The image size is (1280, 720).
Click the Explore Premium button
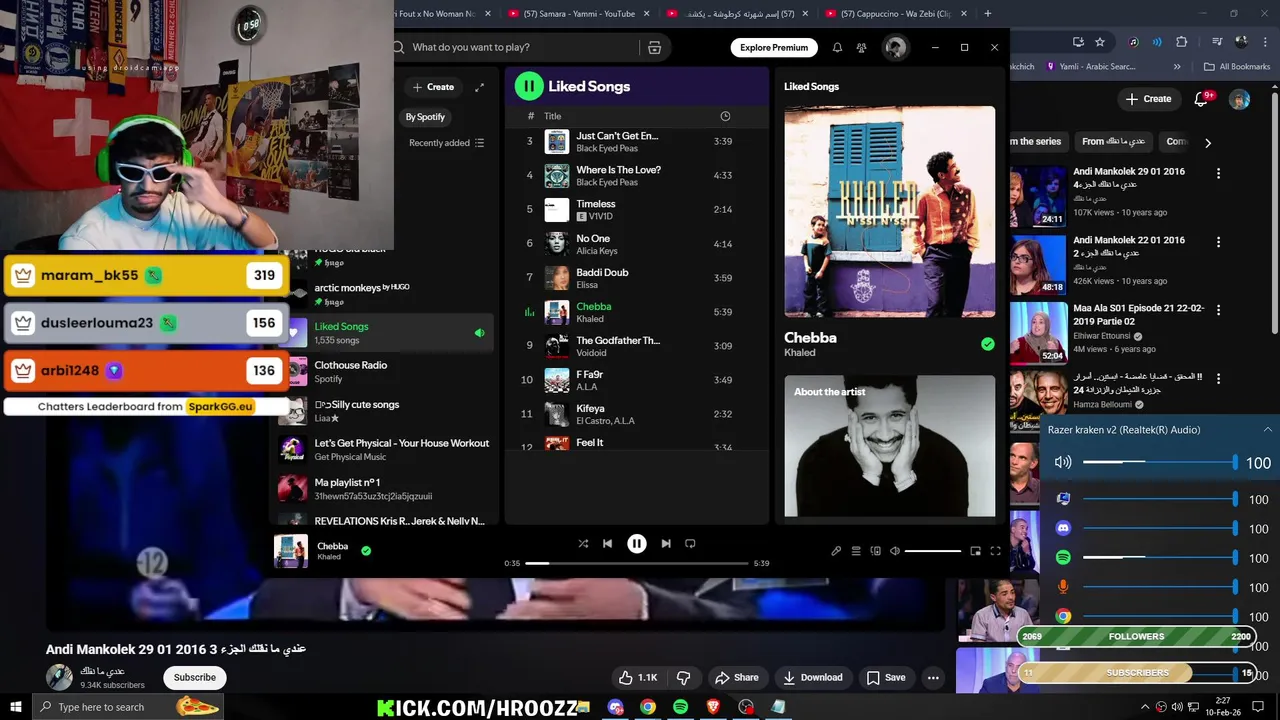point(774,47)
